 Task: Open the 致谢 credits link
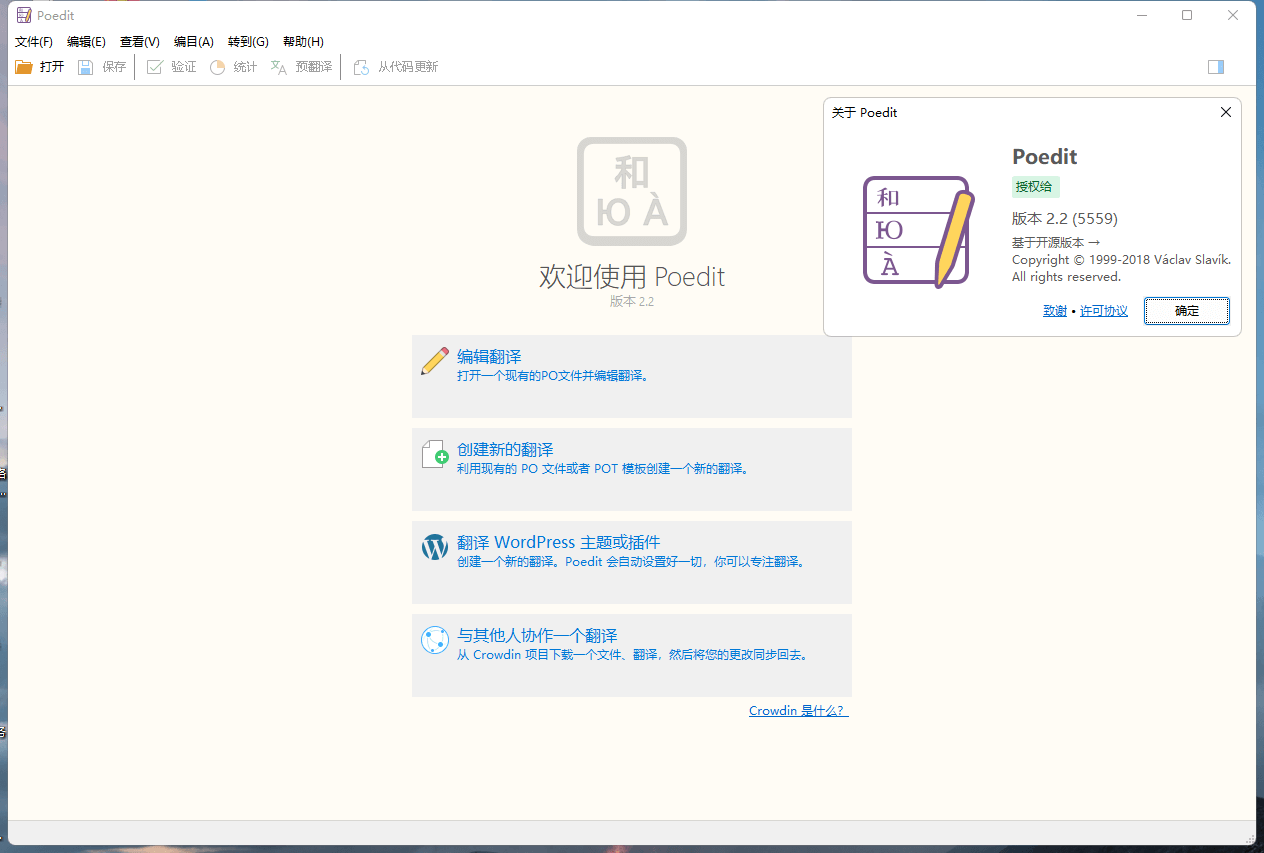click(1055, 311)
